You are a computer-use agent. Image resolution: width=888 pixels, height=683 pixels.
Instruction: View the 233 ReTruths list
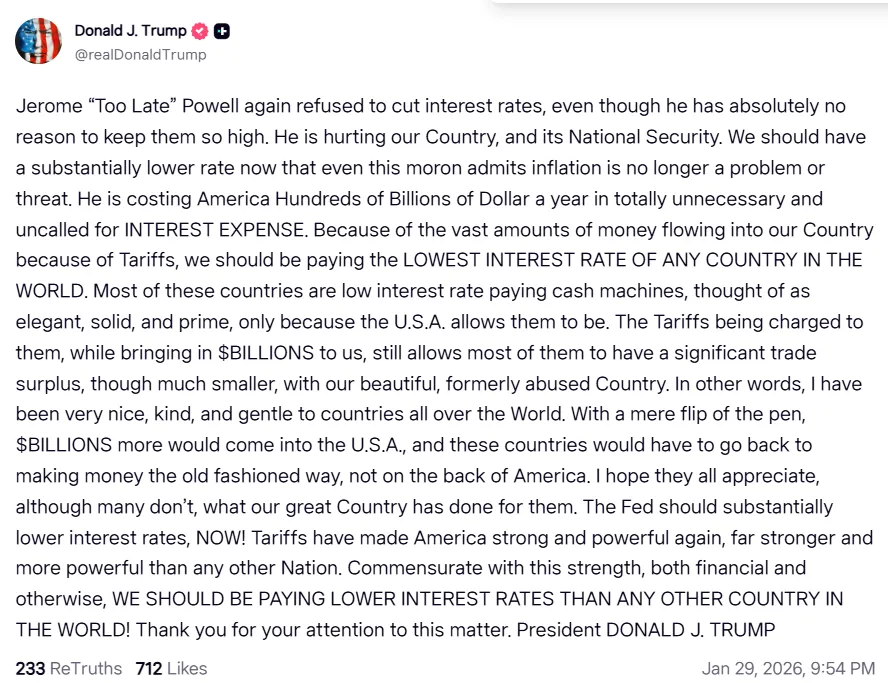click(x=68, y=668)
